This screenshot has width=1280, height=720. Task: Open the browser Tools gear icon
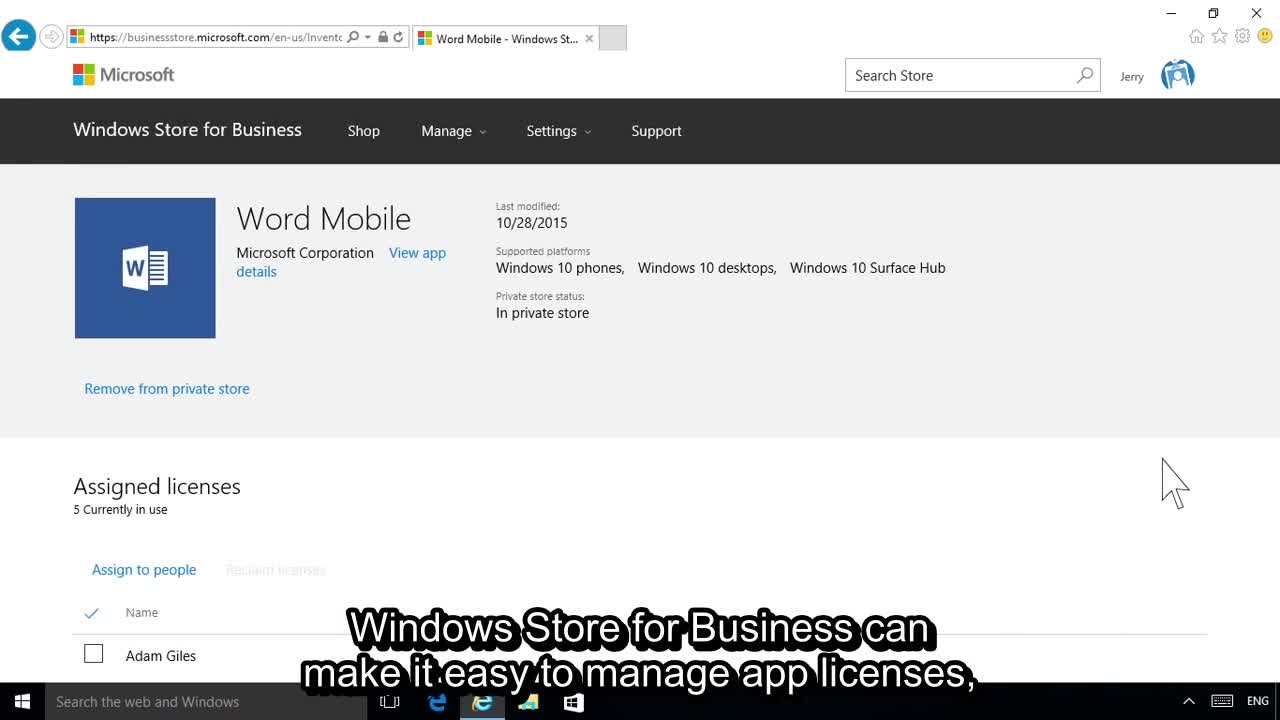point(1242,36)
